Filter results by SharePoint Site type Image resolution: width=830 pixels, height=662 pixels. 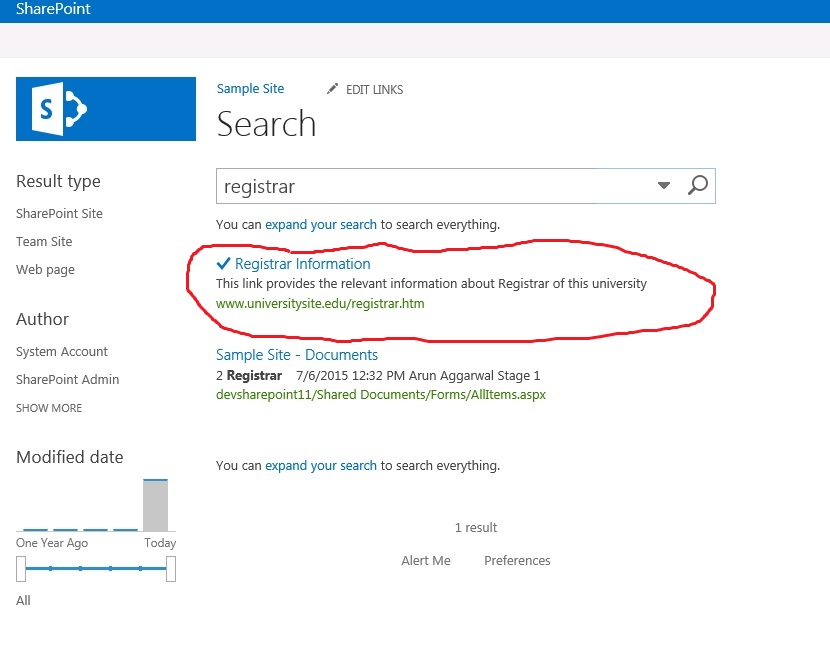(59, 214)
